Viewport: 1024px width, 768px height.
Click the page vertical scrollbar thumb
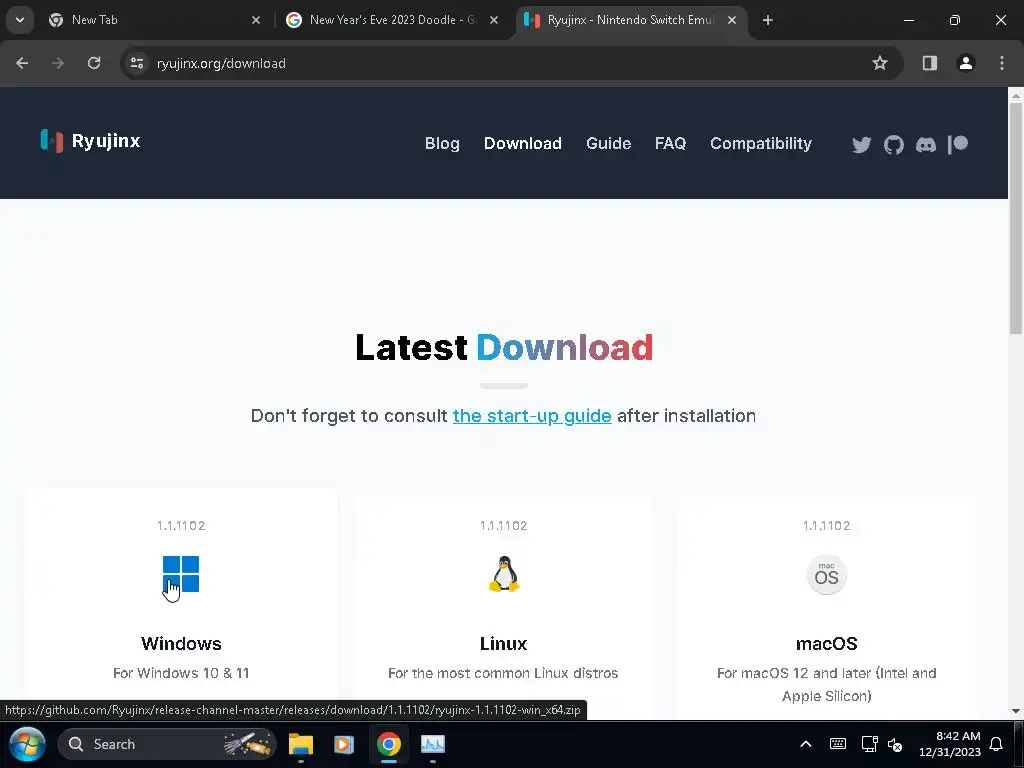1016,219
